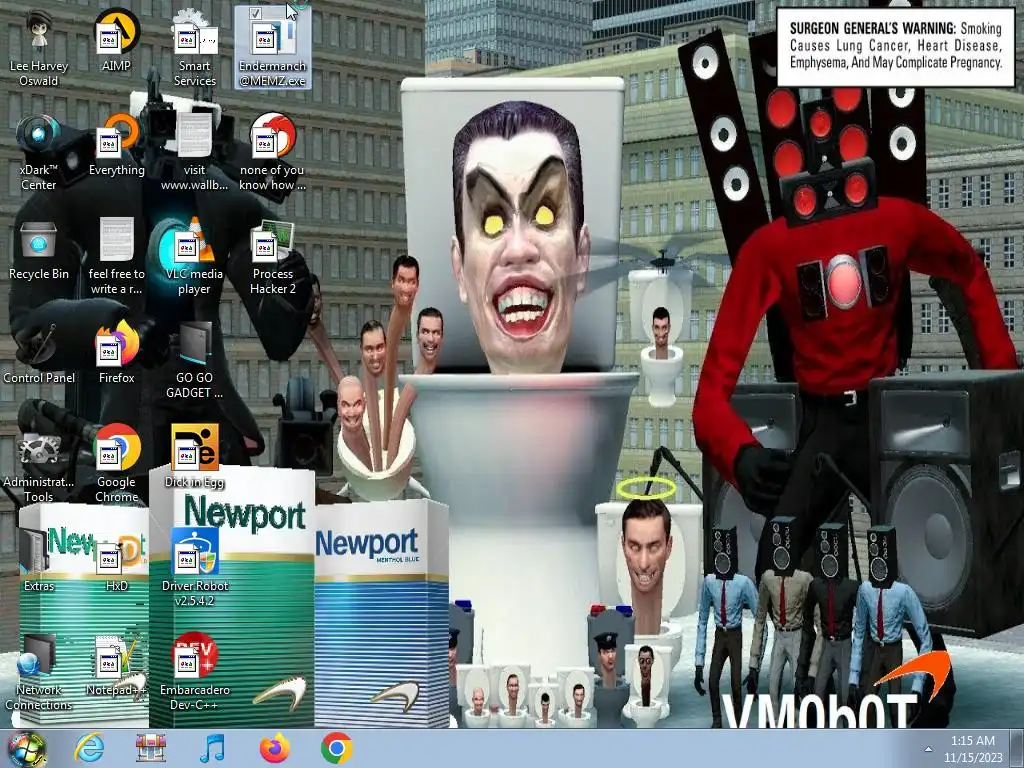This screenshot has height=768, width=1024.
Task: Start Process Hacker 2
Action: click(x=272, y=256)
